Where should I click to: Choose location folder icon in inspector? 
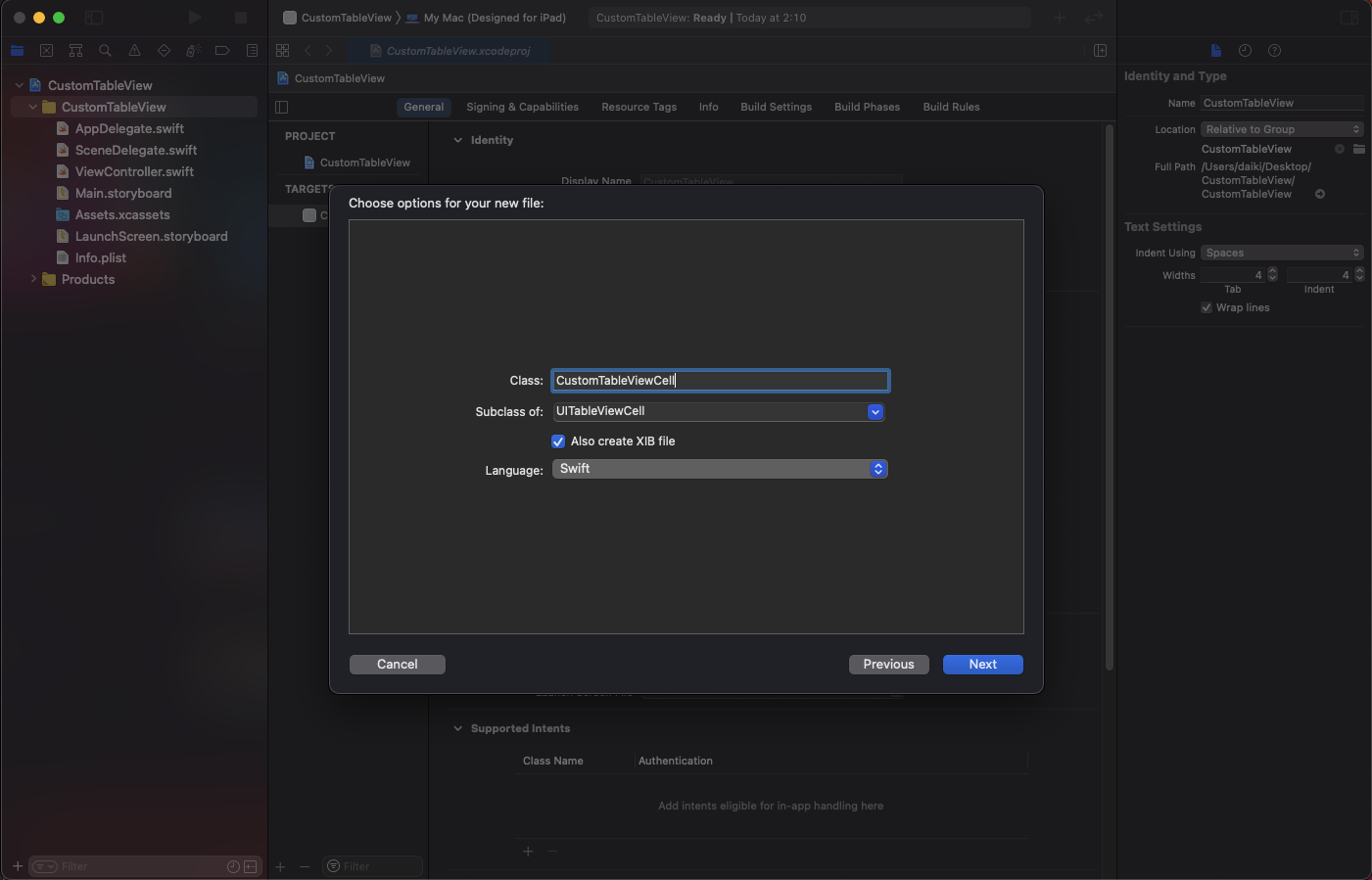(1359, 149)
